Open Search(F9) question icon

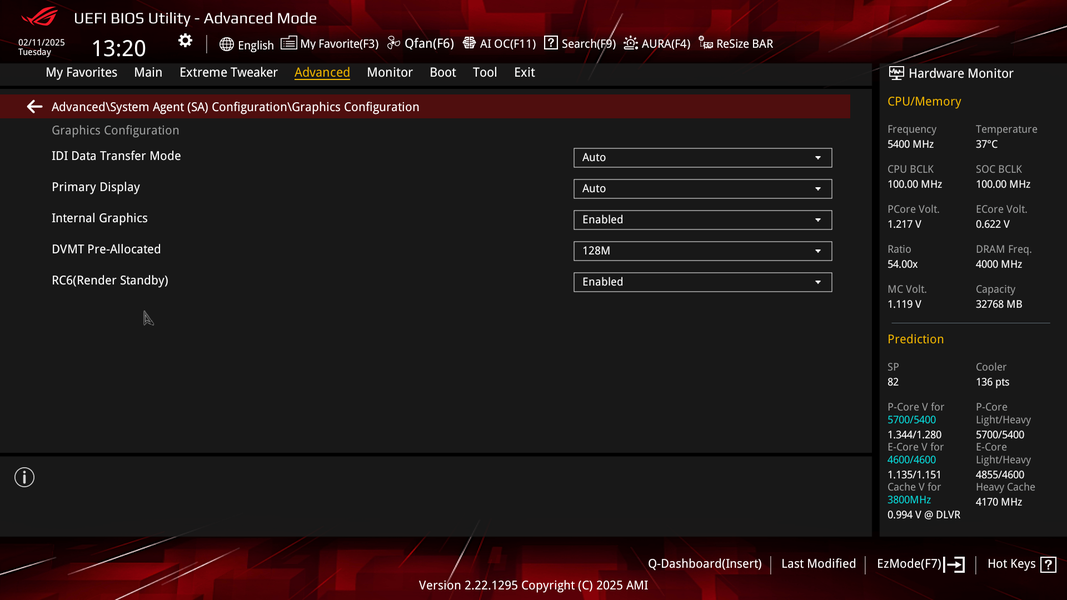tap(551, 43)
